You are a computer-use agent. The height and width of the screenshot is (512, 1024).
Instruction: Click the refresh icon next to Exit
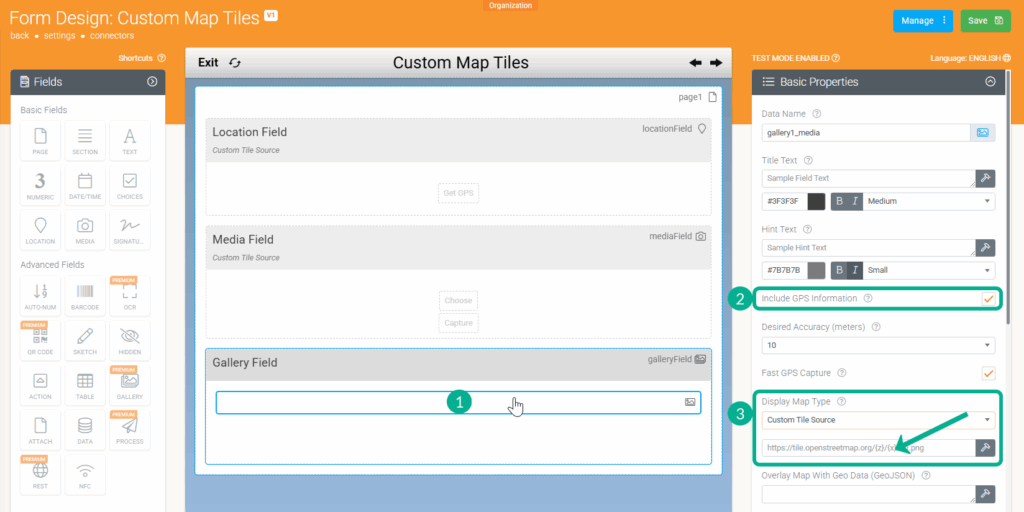tap(235, 63)
